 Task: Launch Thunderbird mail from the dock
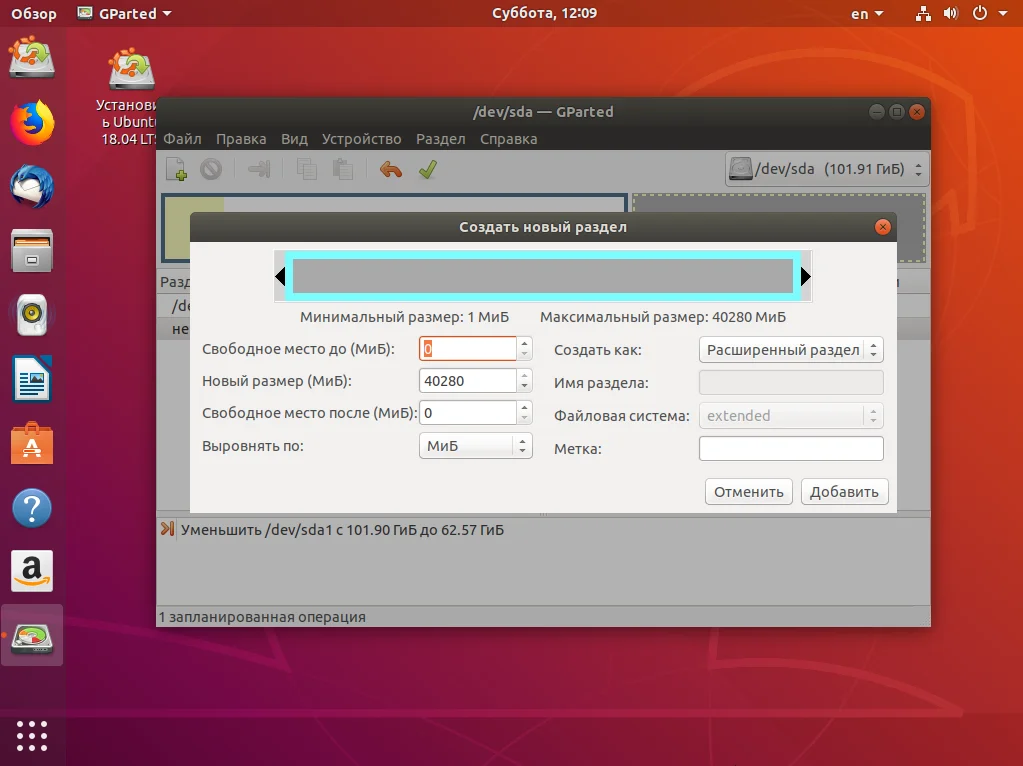pos(31,186)
